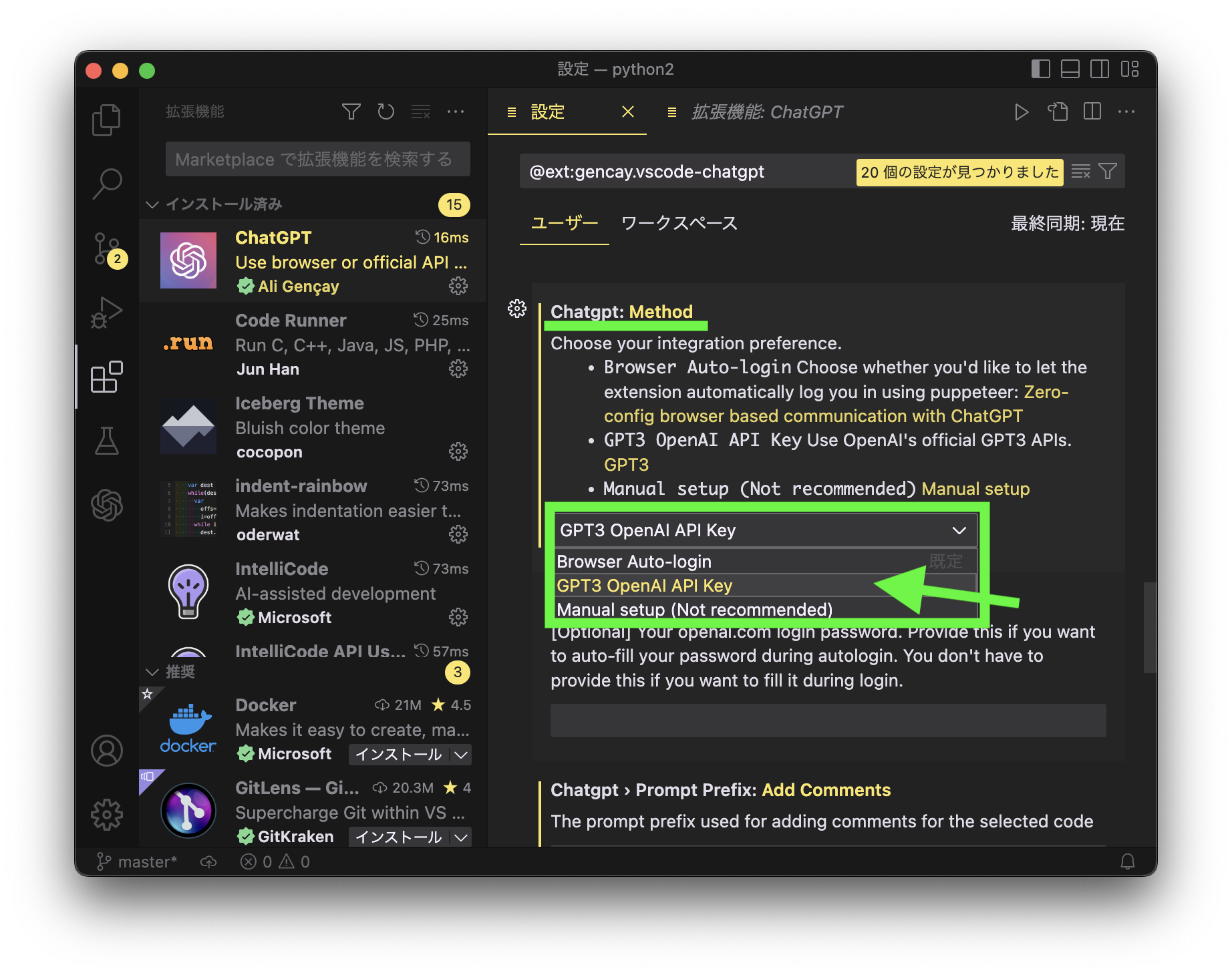Open the Manual setup link
Viewport: 1232px width, 975px height.
tap(975, 489)
